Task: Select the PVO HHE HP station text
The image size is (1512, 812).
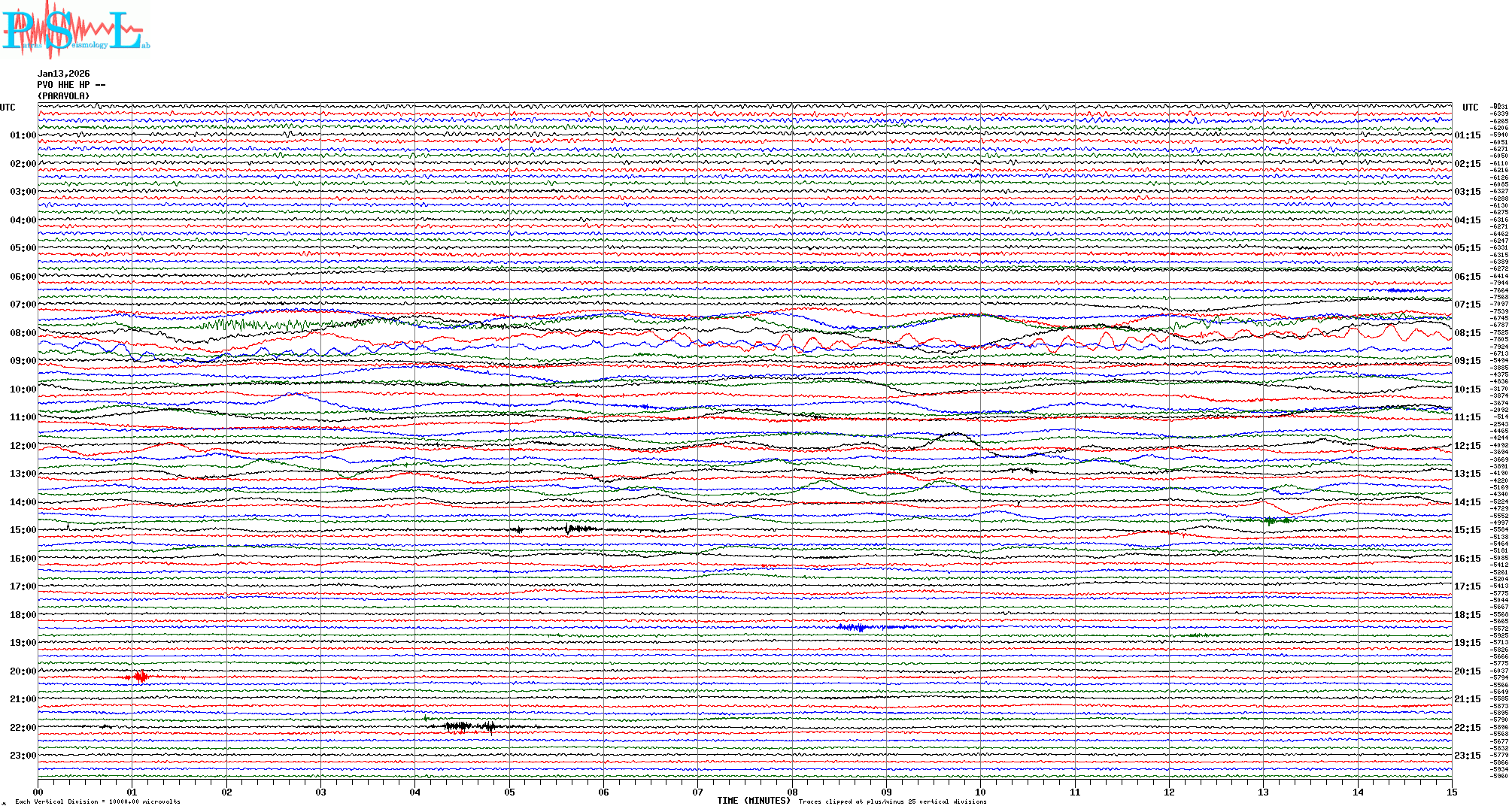Action: click(x=71, y=85)
